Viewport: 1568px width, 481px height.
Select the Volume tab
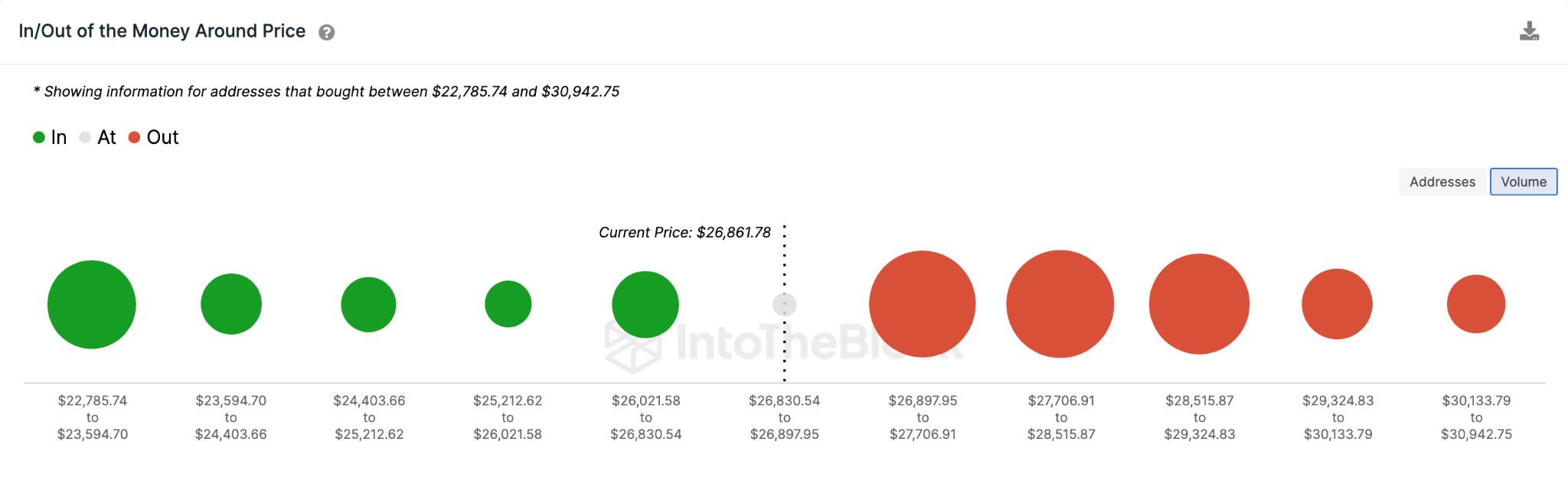click(x=1523, y=182)
